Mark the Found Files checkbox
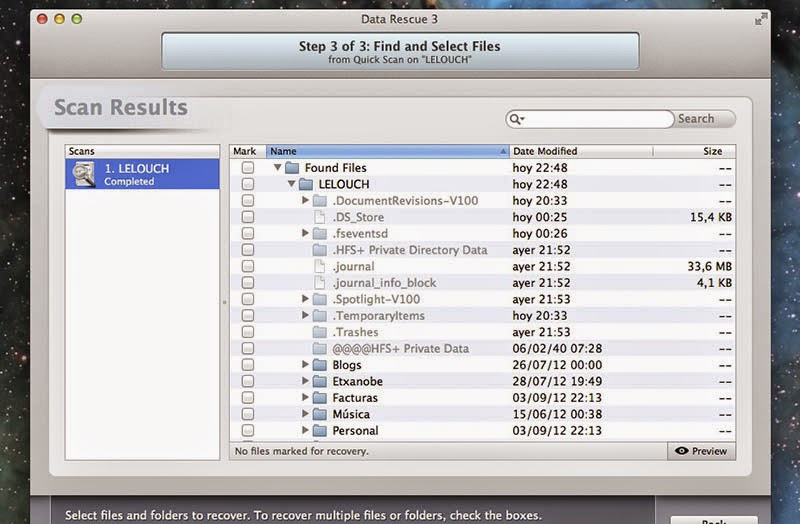This screenshot has height=524, width=800. pyautogui.click(x=247, y=167)
